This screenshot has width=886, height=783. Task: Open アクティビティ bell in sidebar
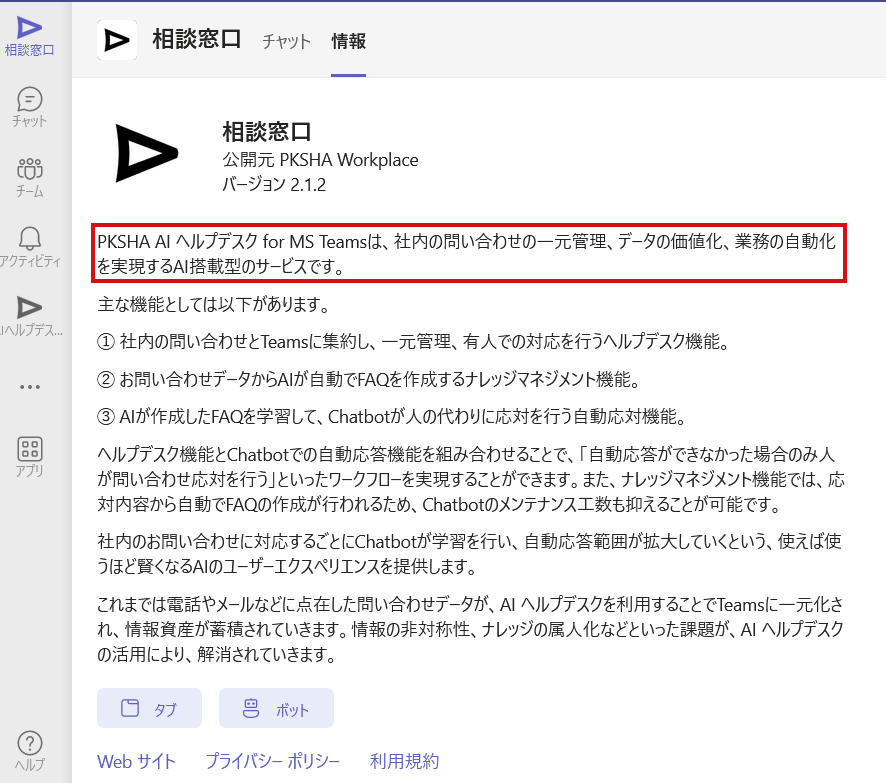(x=29, y=247)
